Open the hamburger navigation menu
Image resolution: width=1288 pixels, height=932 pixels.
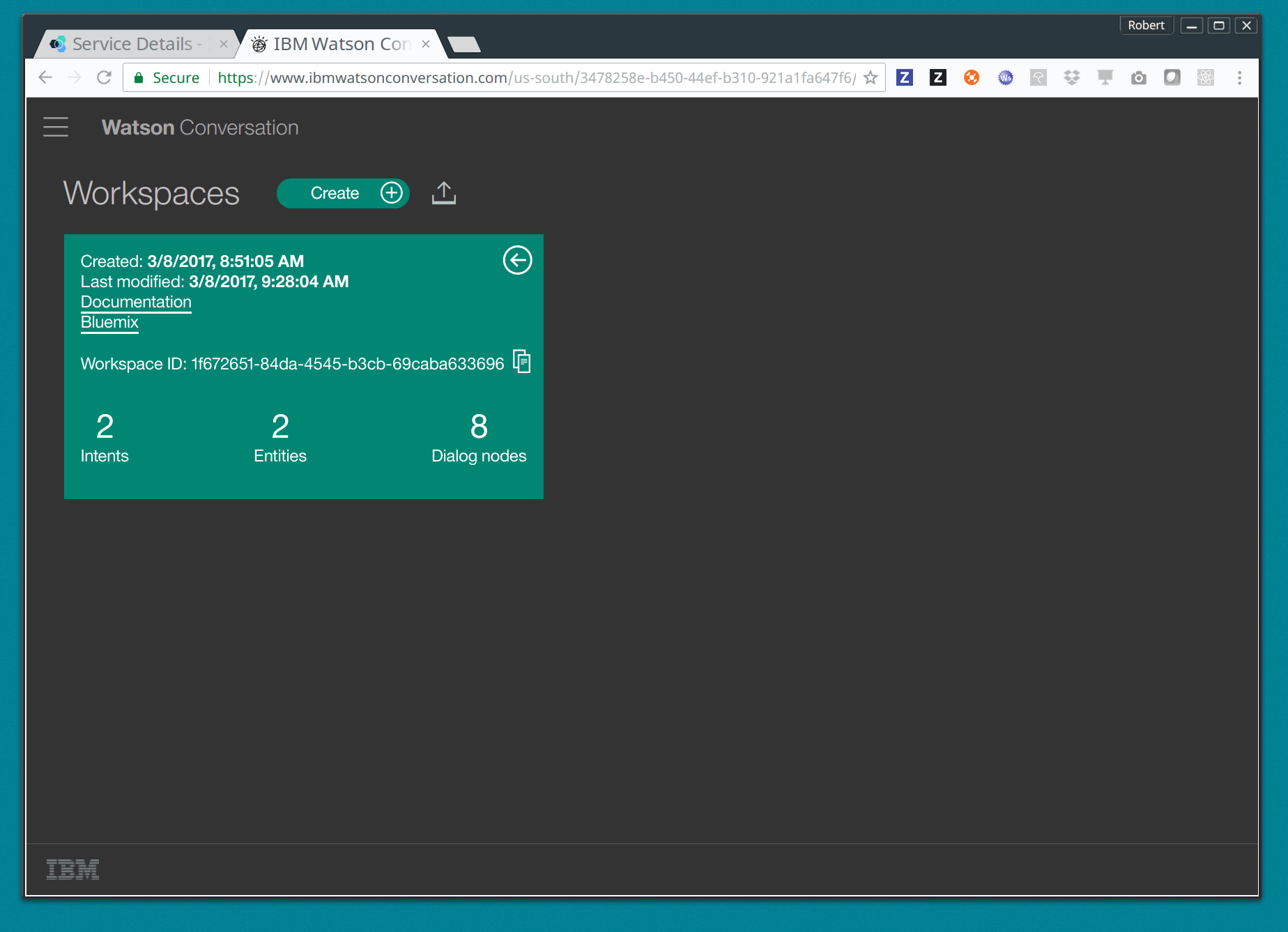56,127
